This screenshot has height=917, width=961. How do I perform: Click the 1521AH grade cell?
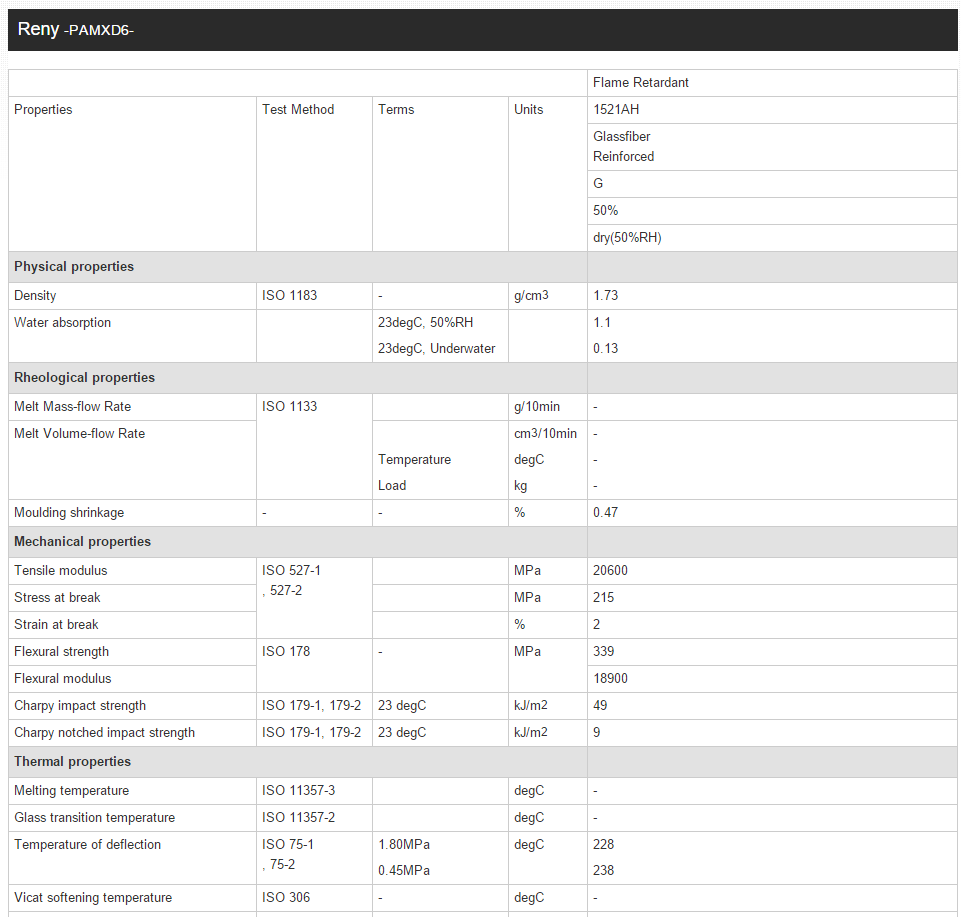[772, 110]
